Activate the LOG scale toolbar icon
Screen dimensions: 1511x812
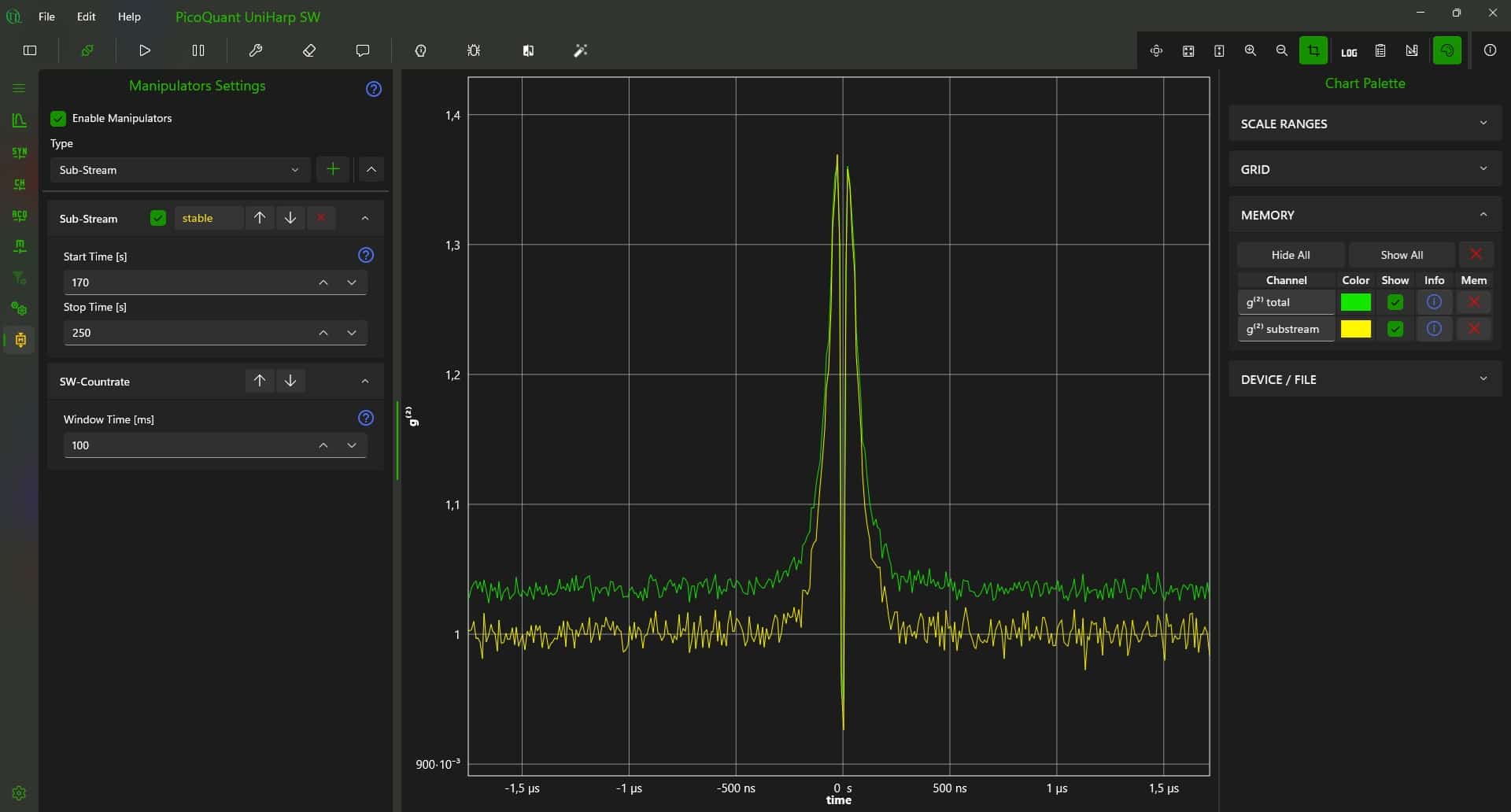(1348, 50)
